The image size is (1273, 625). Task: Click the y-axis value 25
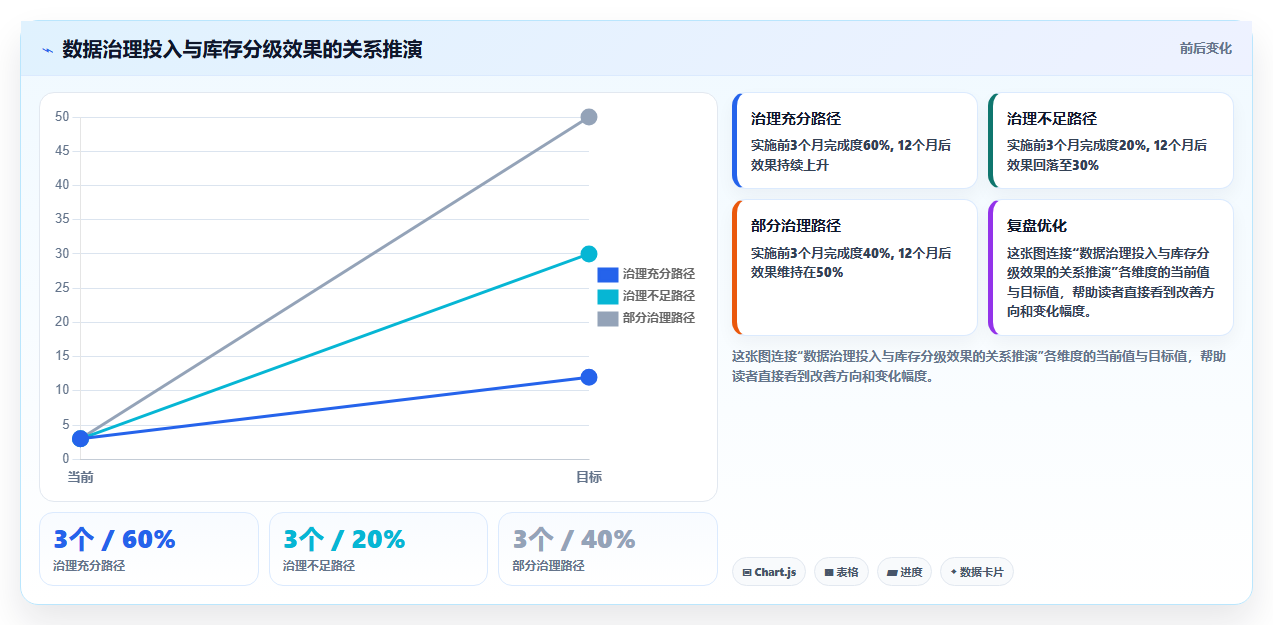[62, 288]
